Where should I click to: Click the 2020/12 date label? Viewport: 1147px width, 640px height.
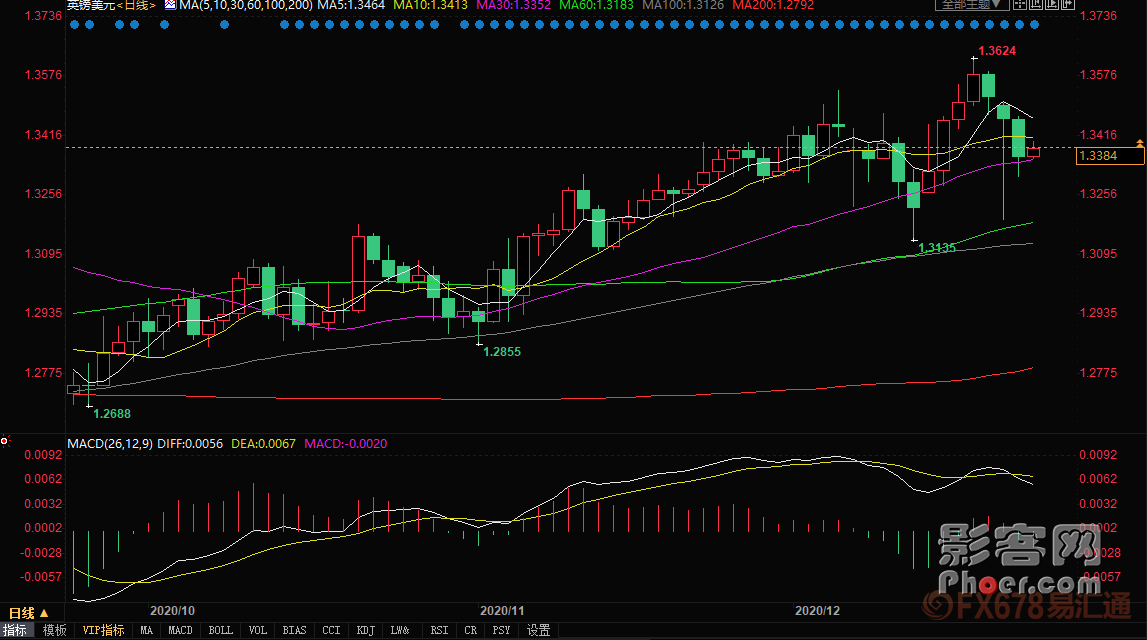click(x=818, y=611)
